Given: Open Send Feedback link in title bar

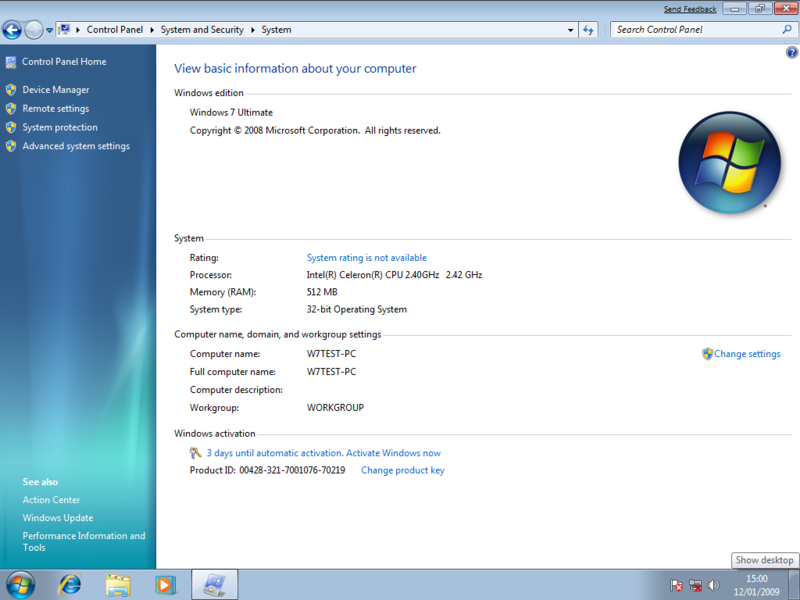Looking at the screenshot, I should click(x=690, y=9).
